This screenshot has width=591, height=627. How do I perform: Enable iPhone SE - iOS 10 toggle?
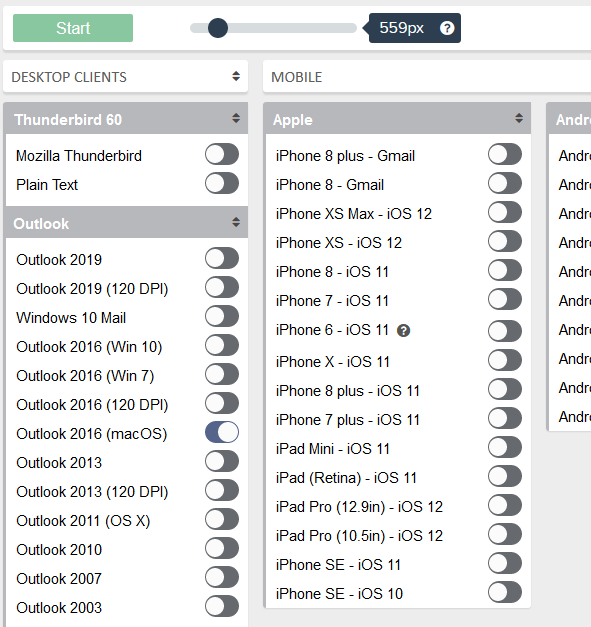(x=505, y=592)
